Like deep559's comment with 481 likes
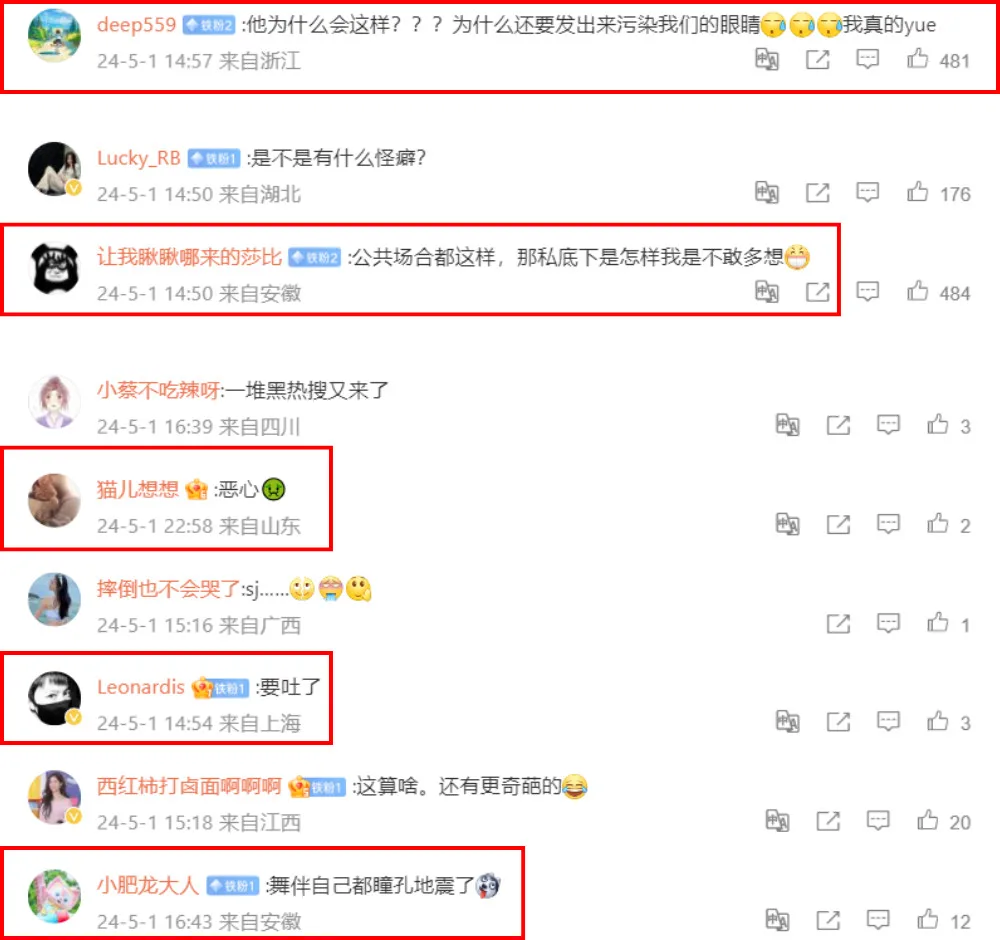The image size is (1000, 940). coord(917,59)
